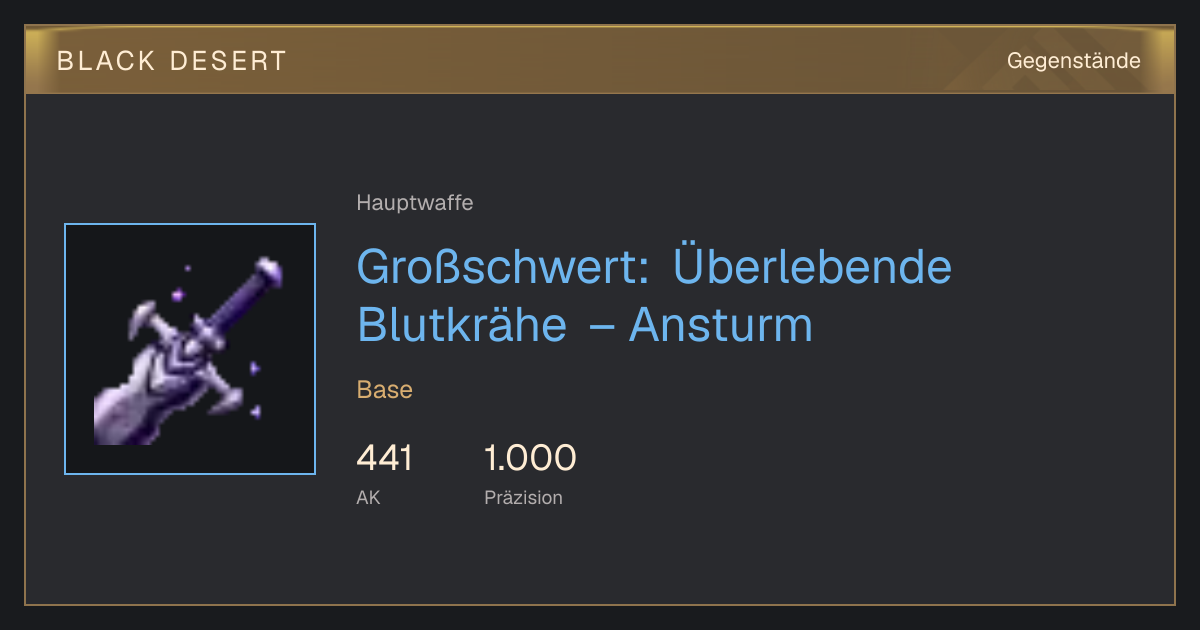This screenshot has width=1200, height=630.
Task: Click the 441 attack value
Action: (384, 459)
